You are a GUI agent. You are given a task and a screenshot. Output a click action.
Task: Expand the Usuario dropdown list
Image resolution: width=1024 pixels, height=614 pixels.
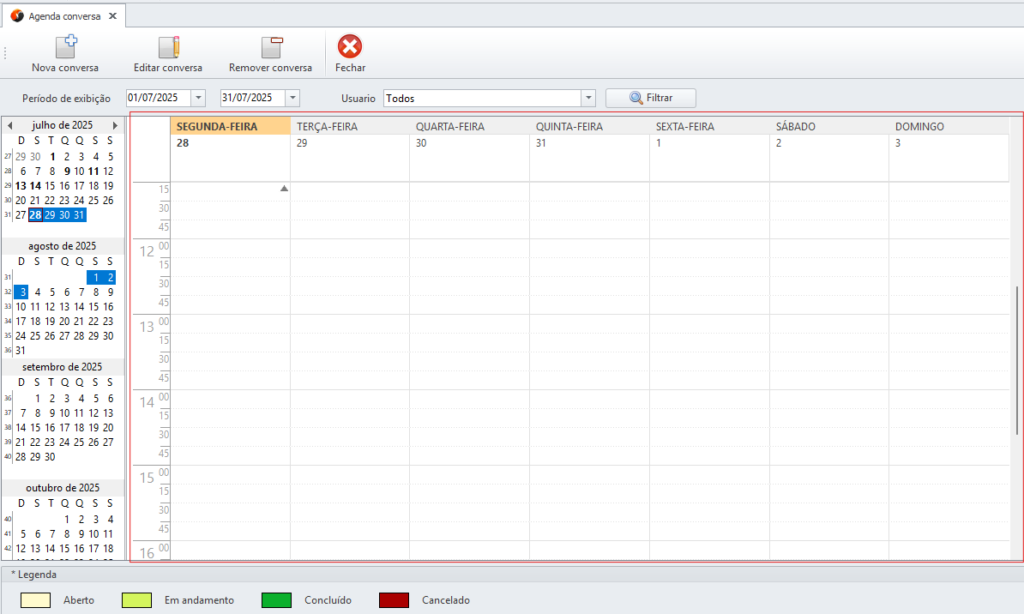pos(588,98)
